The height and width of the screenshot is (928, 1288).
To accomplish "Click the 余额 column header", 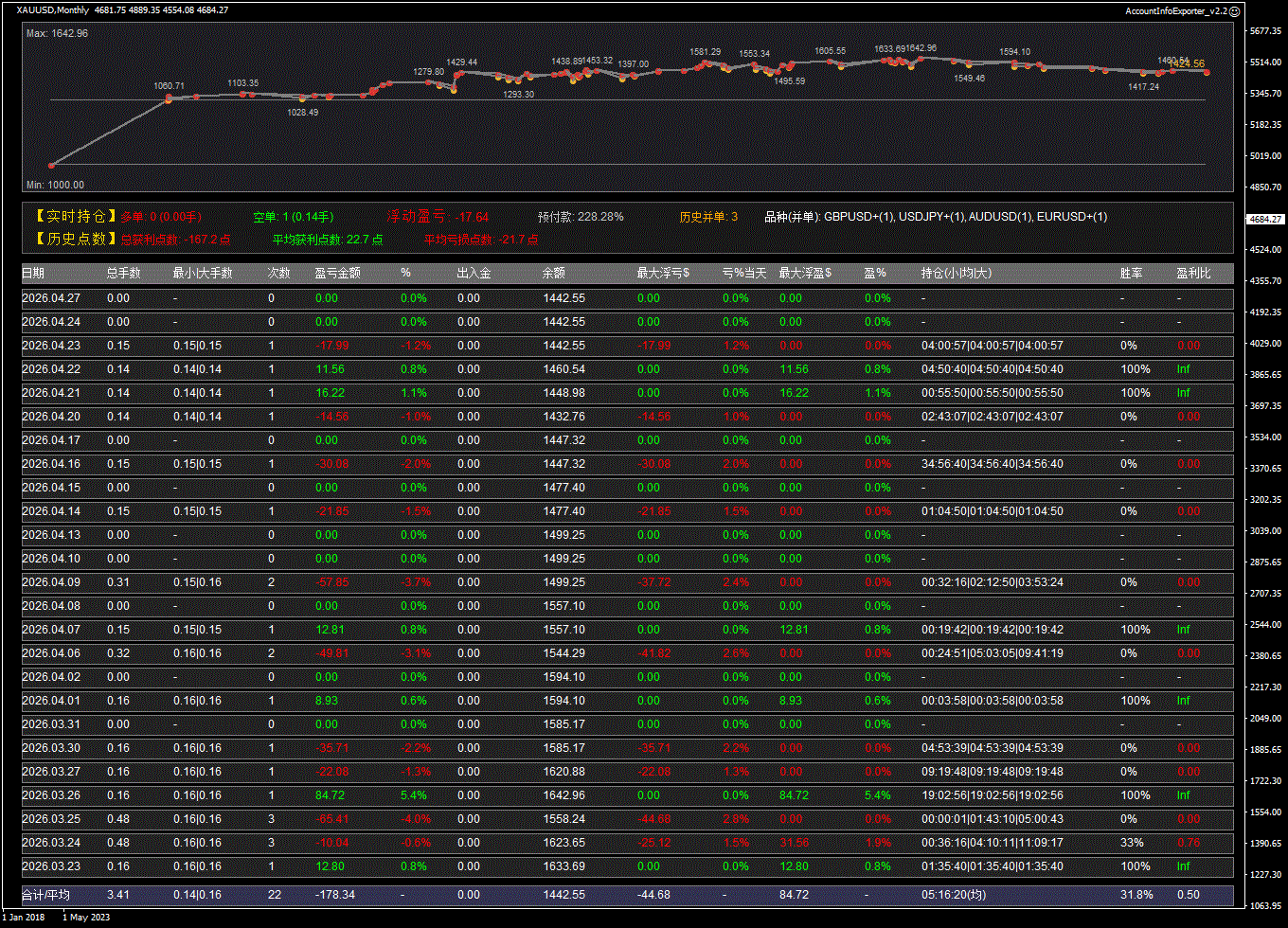I will [x=554, y=274].
